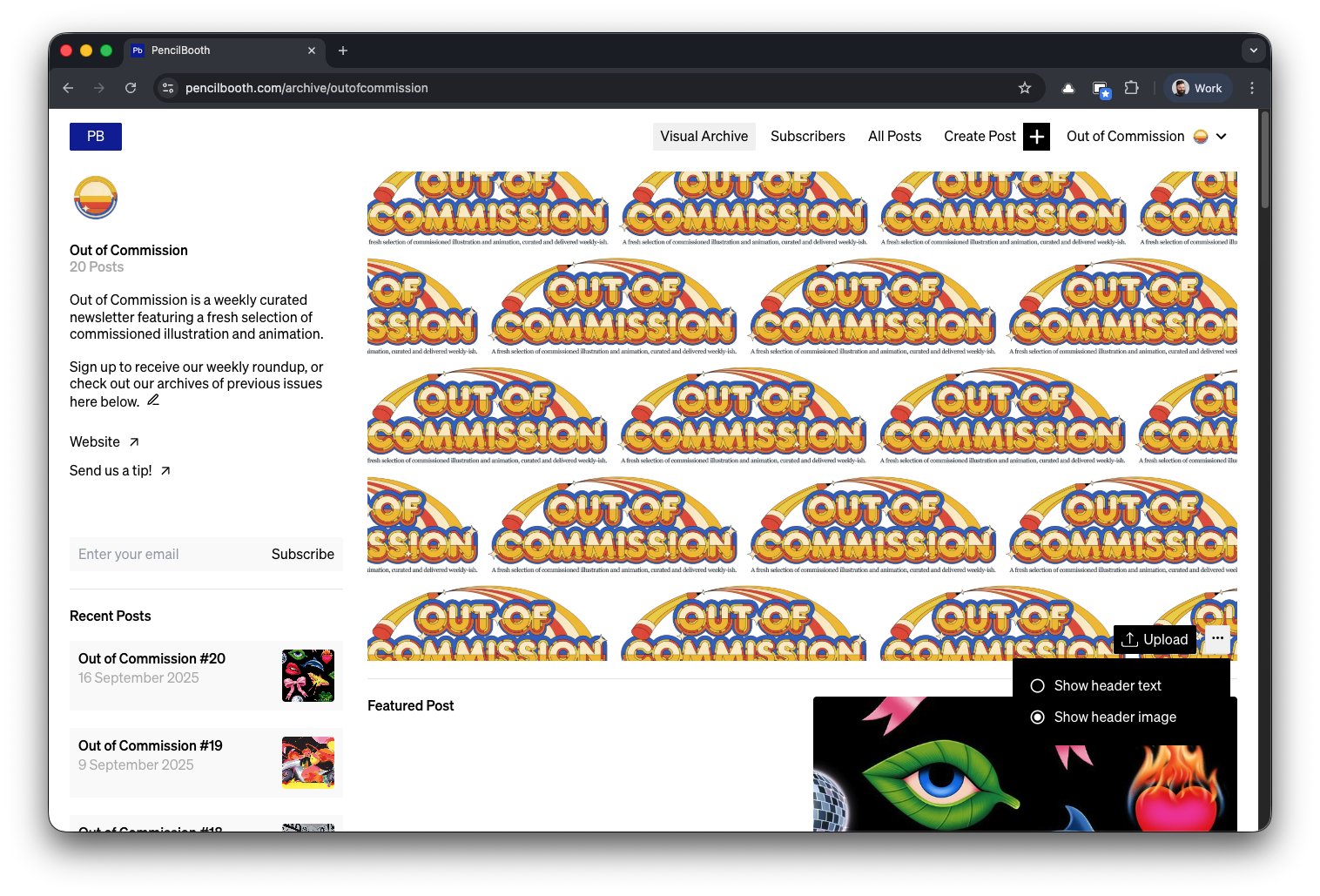Viewport: 1320px width, 896px height.
Task: Click the Recent Posts heading
Action: [x=110, y=616]
